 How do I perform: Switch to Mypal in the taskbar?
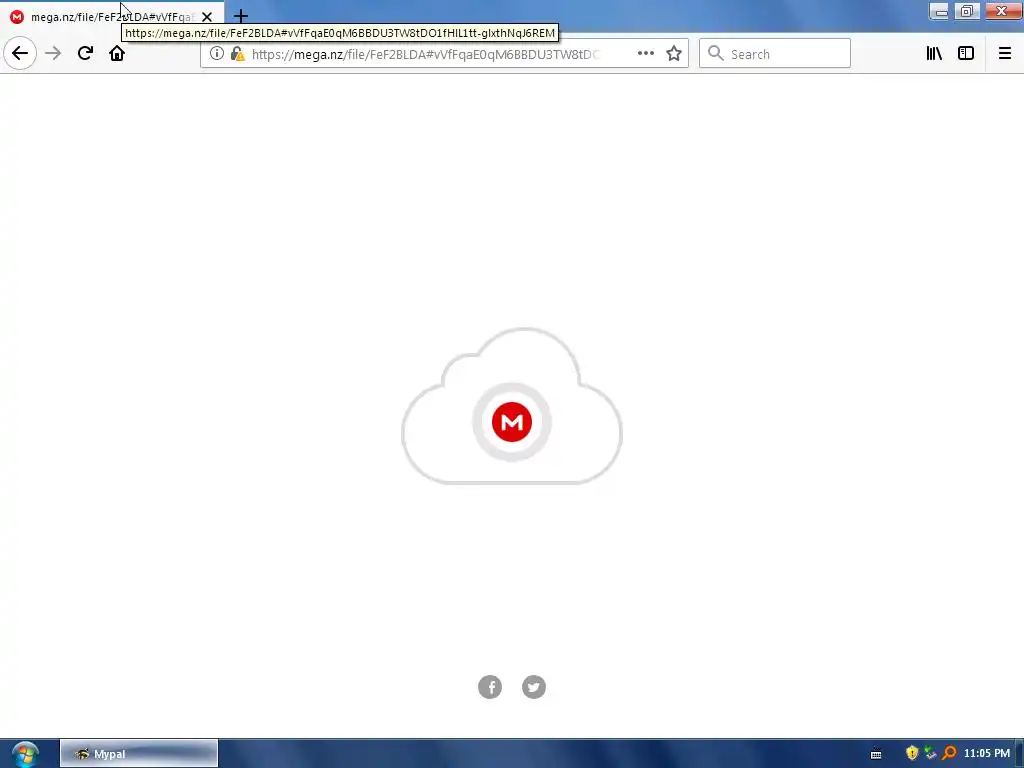coord(139,754)
